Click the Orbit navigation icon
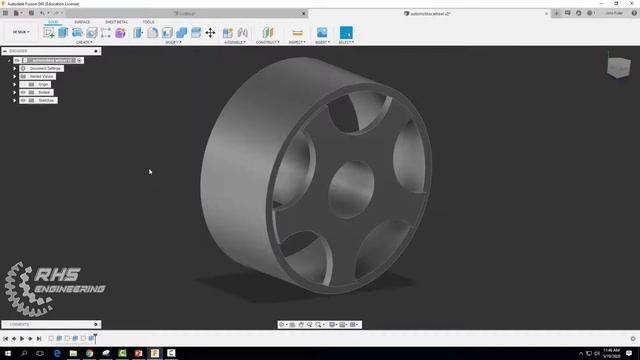 282,324
